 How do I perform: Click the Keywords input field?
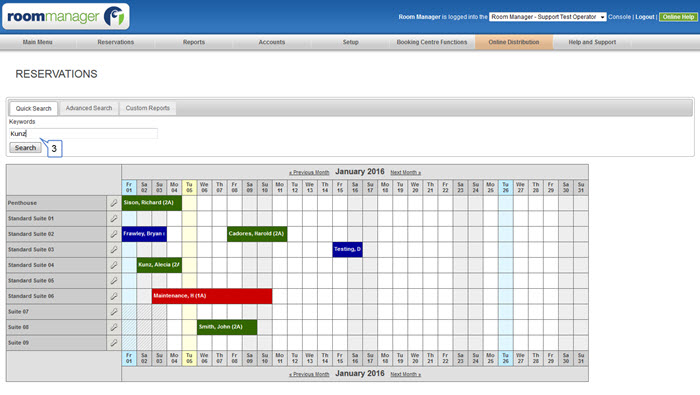tap(83, 133)
